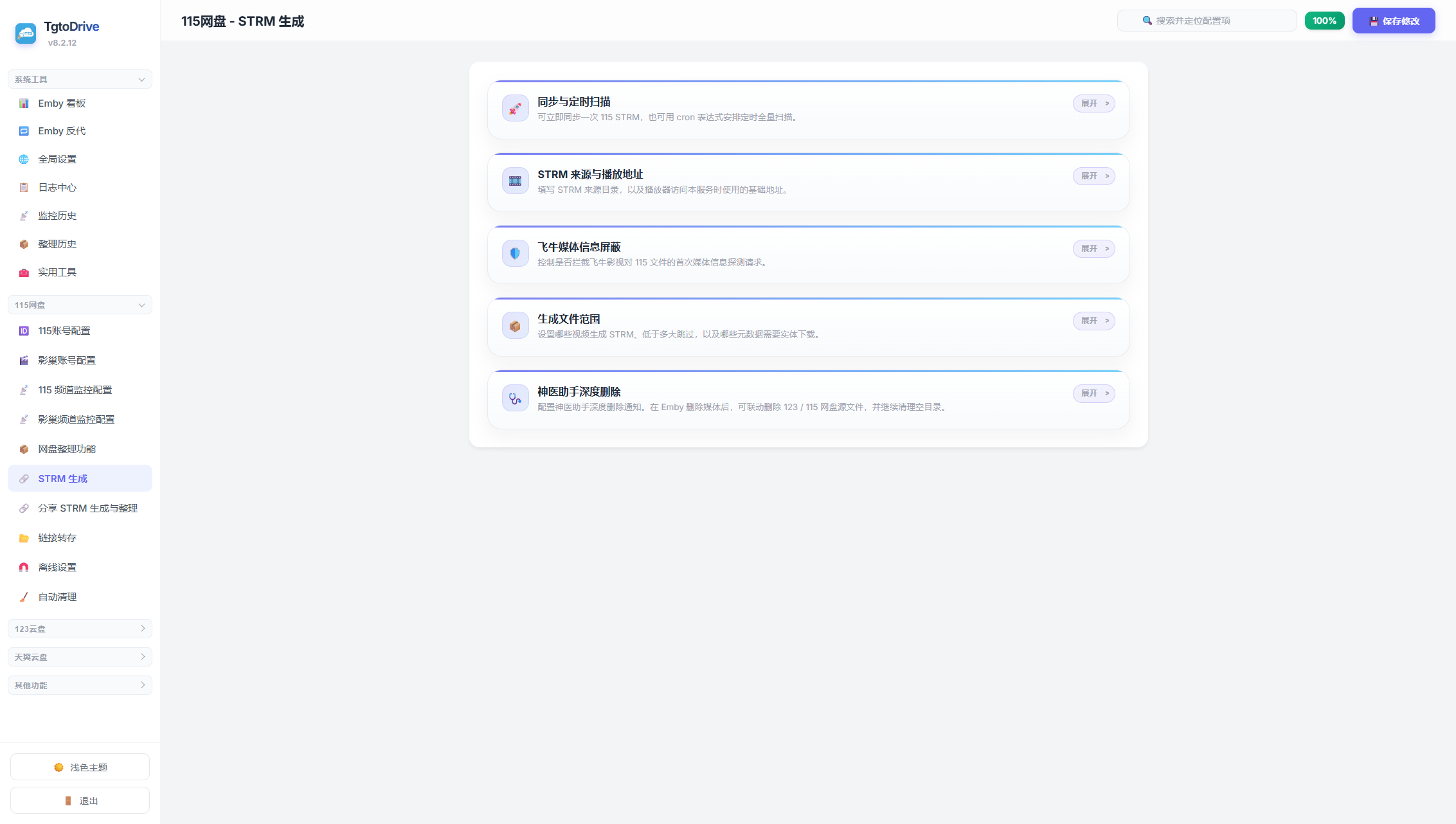Screen dimensions: 1456x824
Task: Expand the STRM 来源与播放地址 section
Action: pyautogui.click(x=1093, y=176)
